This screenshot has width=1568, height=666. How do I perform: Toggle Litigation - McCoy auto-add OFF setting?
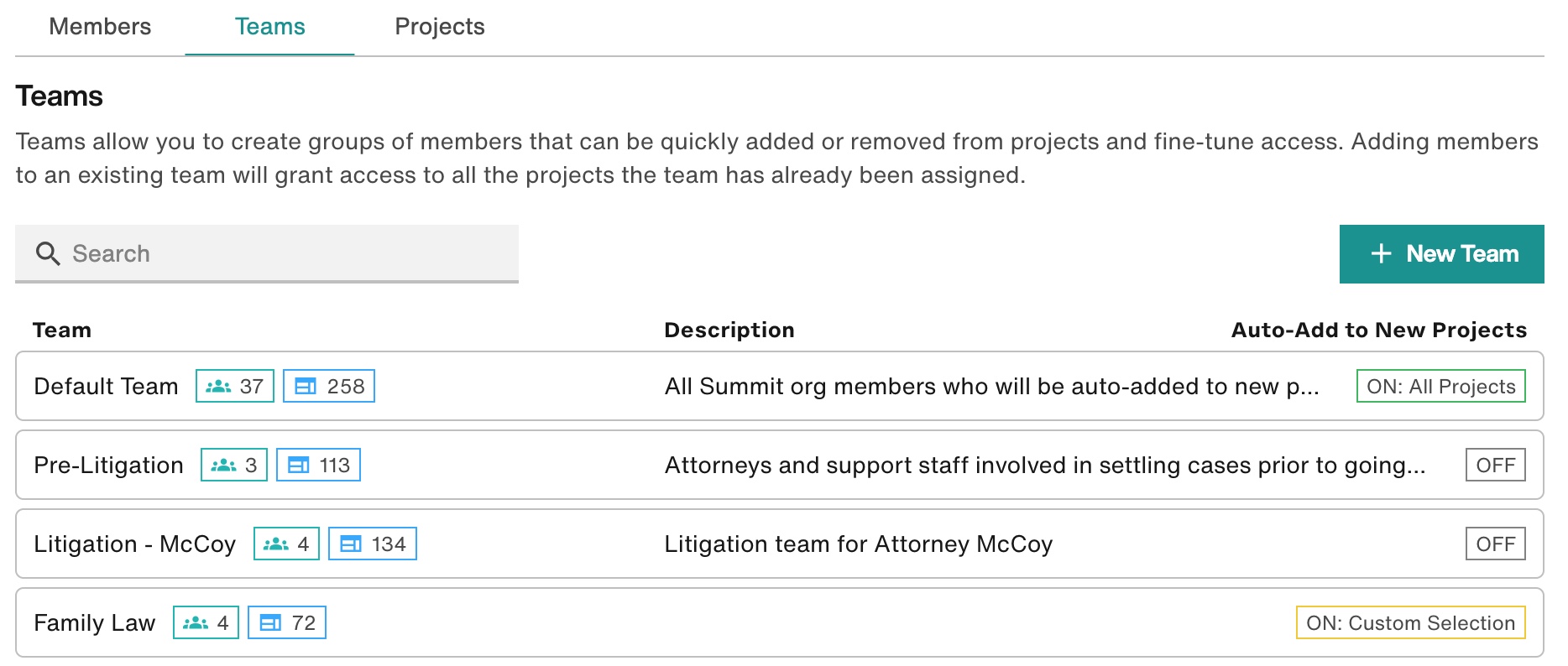pyautogui.click(x=1495, y=544)
